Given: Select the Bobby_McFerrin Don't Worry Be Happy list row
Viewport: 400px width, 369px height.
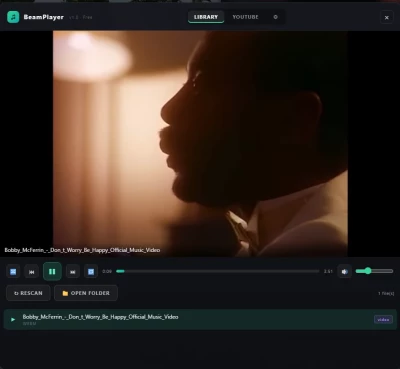Looking at the screenshot, I should pos(200,319).
